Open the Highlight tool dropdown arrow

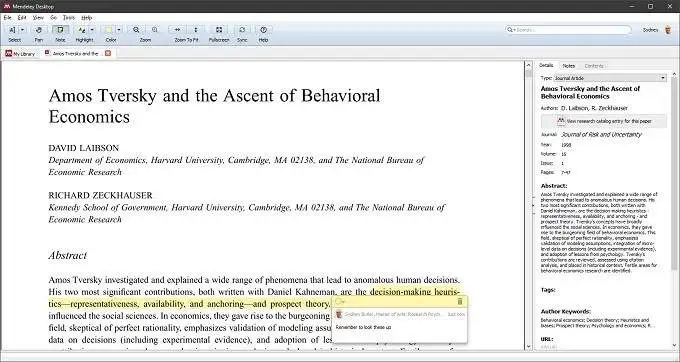(x=92, y=30)
